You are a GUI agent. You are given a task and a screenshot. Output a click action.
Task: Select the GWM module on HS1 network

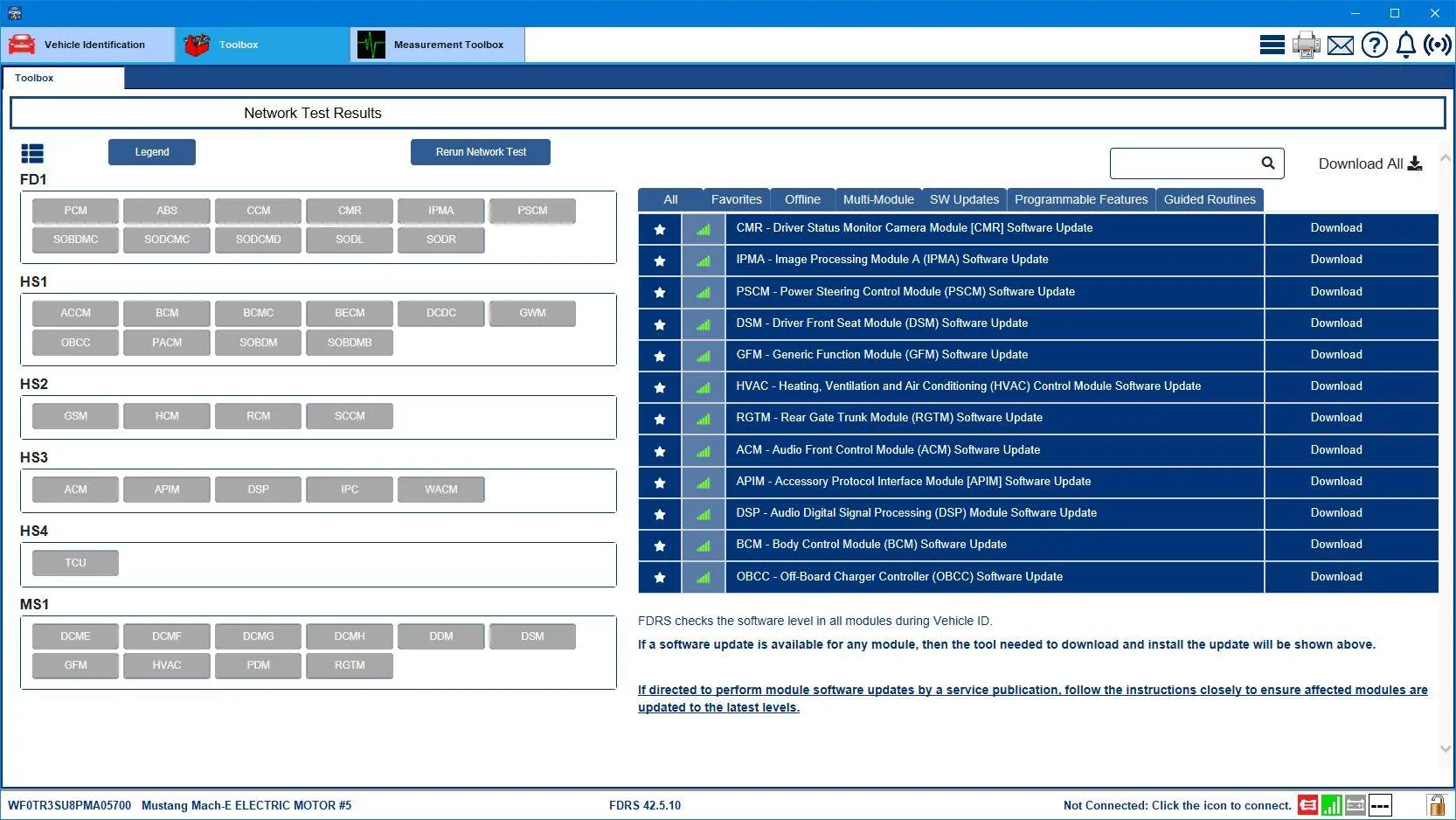(532, 313)
